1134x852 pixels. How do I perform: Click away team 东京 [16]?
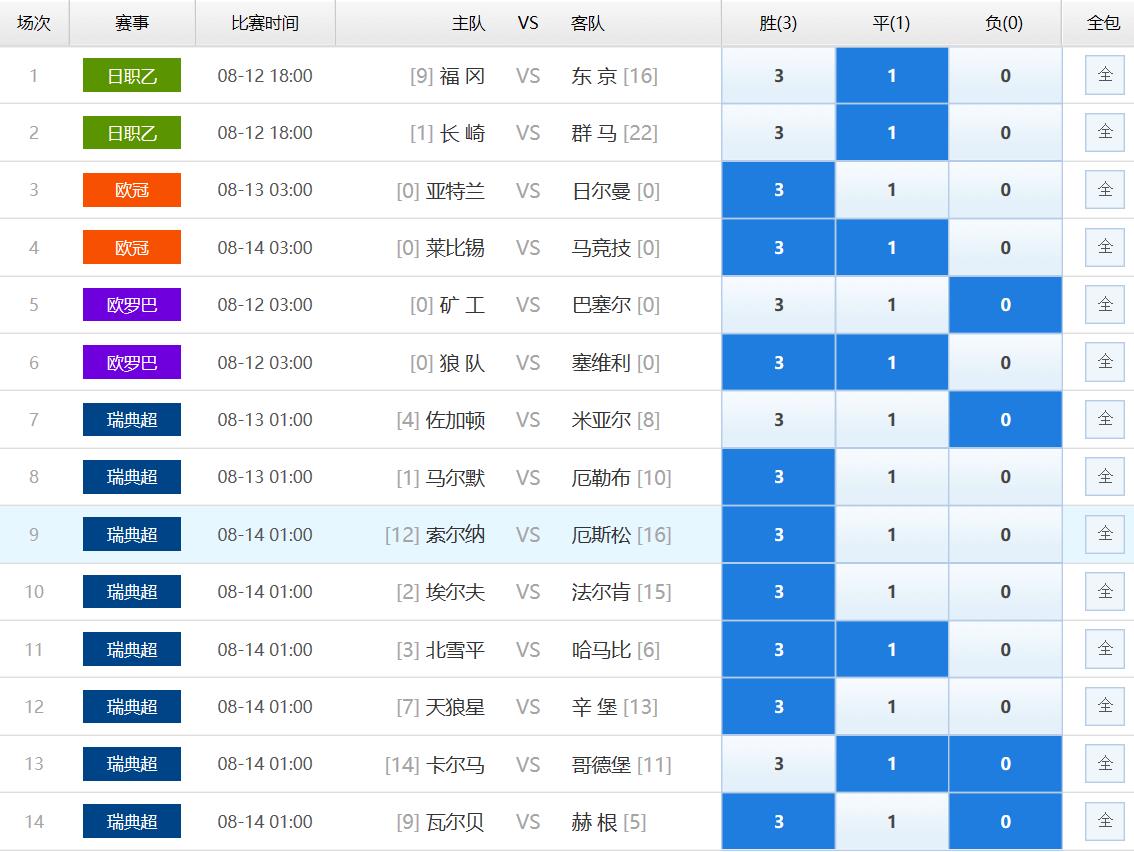pos(615,76)
